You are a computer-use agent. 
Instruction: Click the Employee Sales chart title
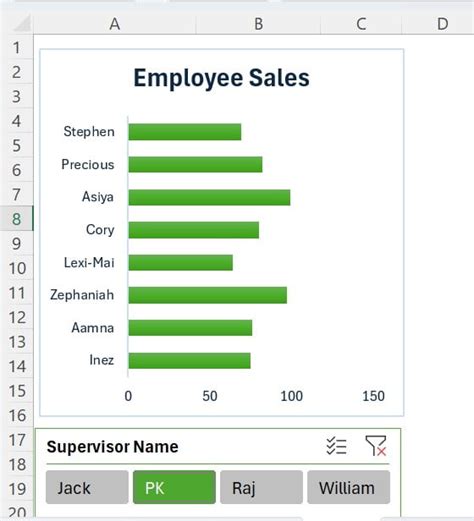pyautogui.click(x=221, y=78)
